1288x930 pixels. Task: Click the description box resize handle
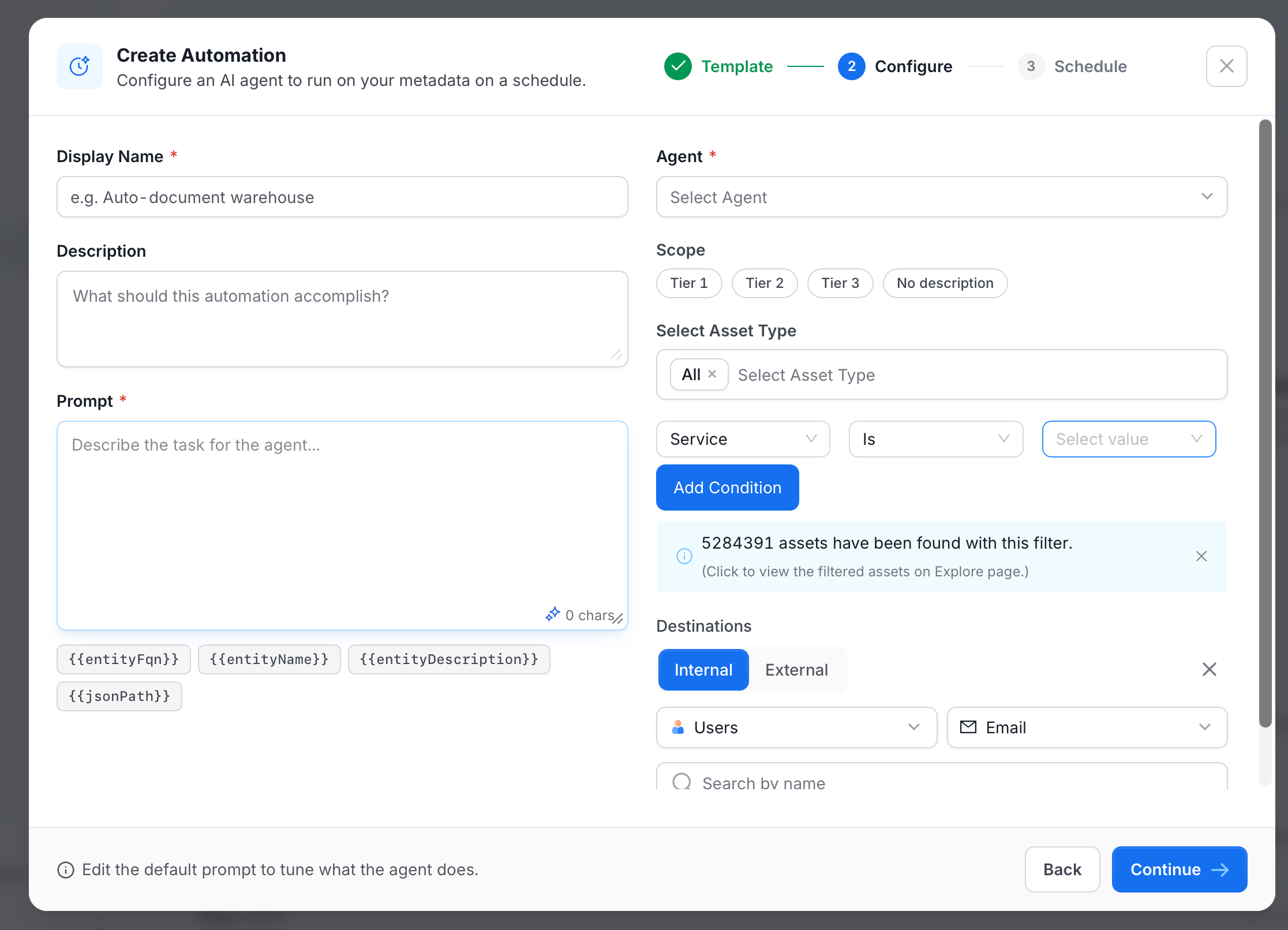(616, 354)
